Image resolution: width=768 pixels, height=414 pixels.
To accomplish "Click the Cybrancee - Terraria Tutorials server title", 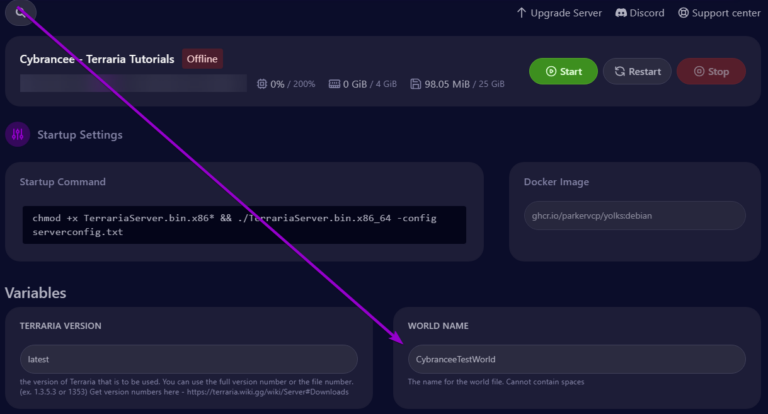I will click(97, 59).
